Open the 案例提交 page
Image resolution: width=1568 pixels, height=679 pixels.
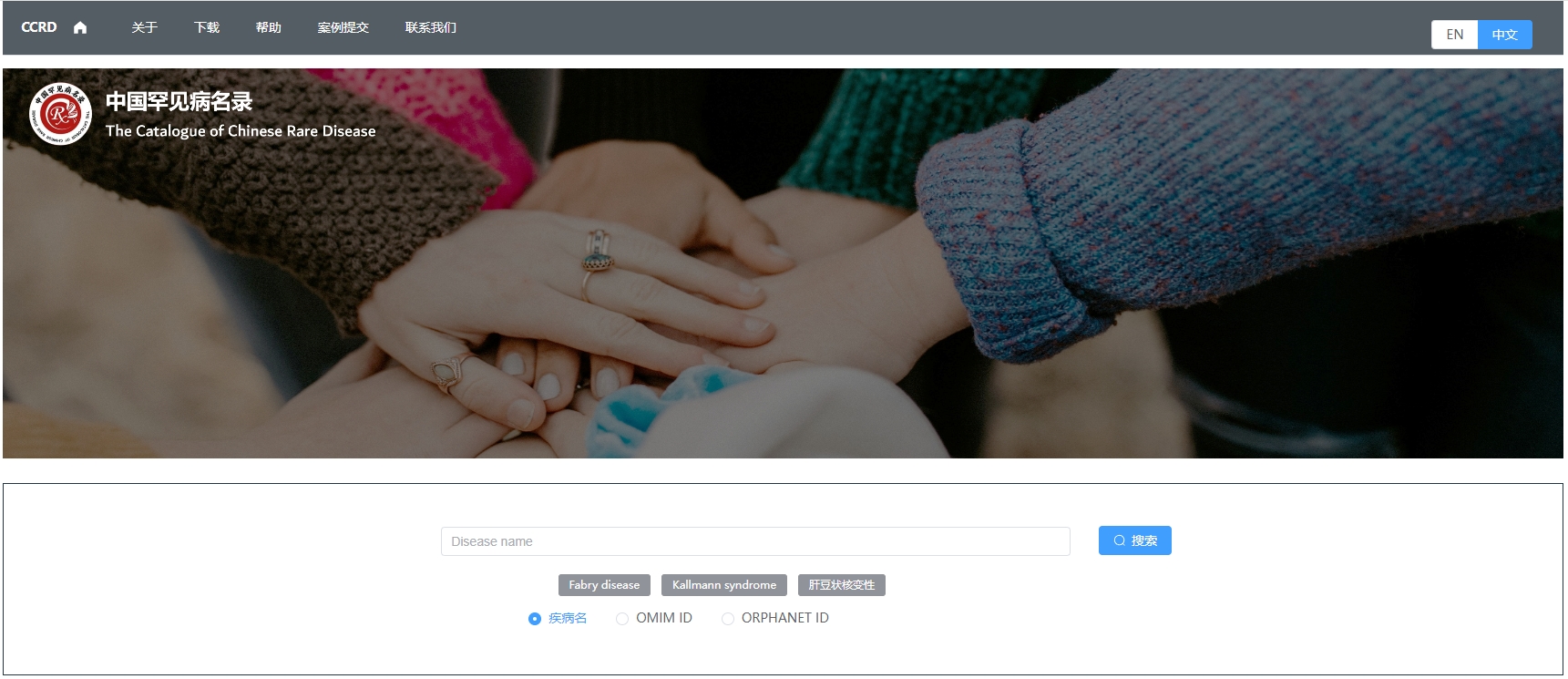point(343,27)
